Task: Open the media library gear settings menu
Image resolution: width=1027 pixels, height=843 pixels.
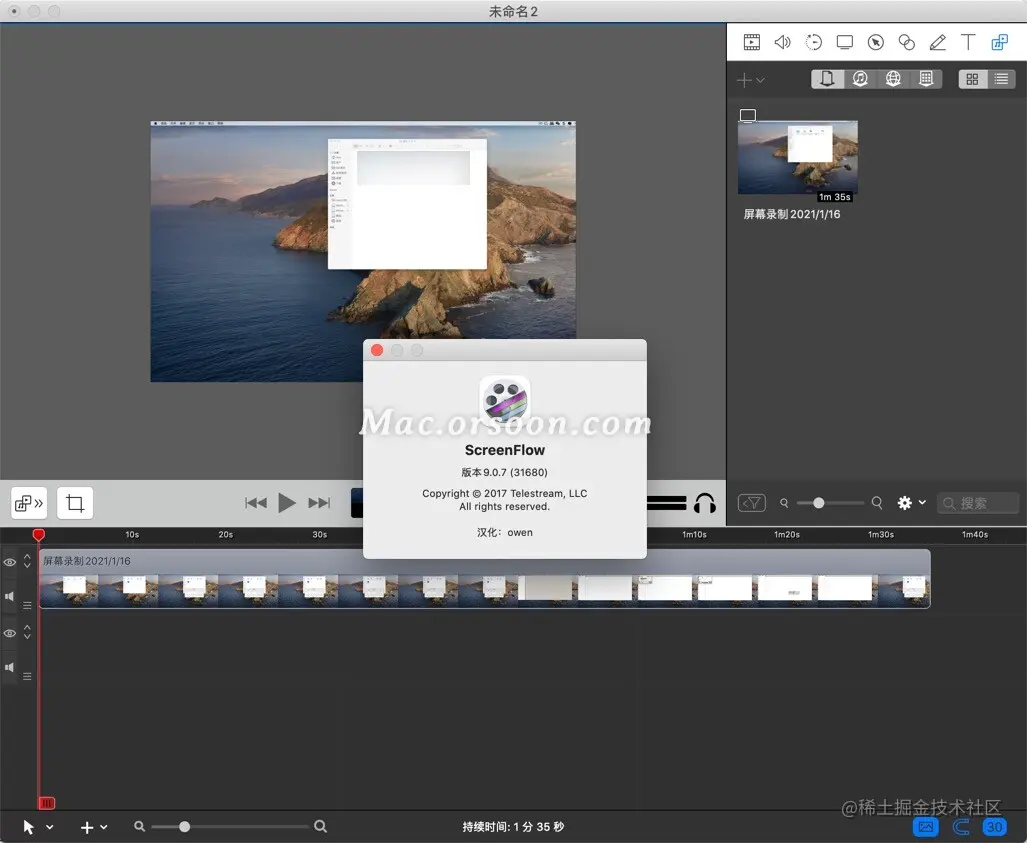Action: click(912, 503)
